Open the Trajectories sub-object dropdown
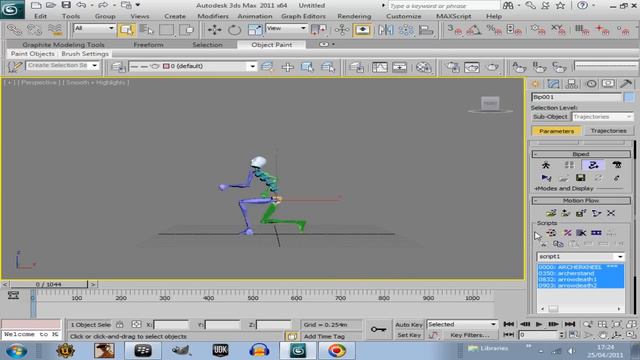 click(x=602, y=117)
